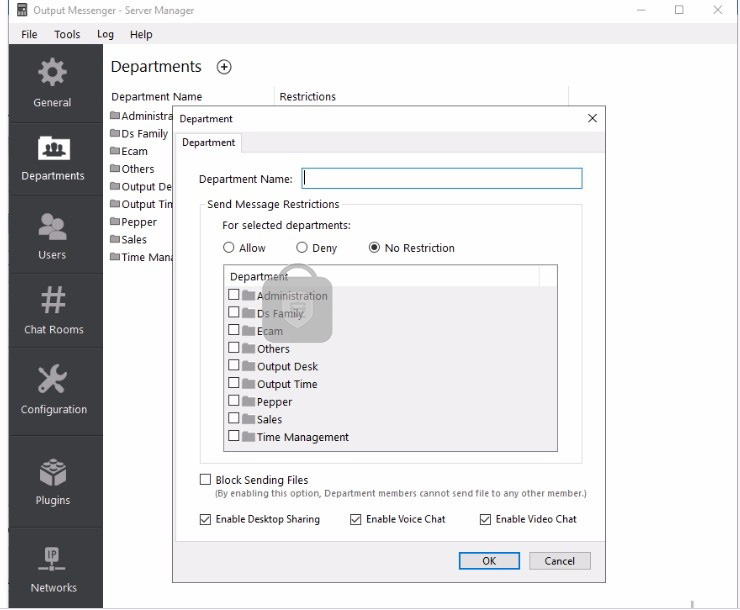Select Others folder in background list

[132, 168]
